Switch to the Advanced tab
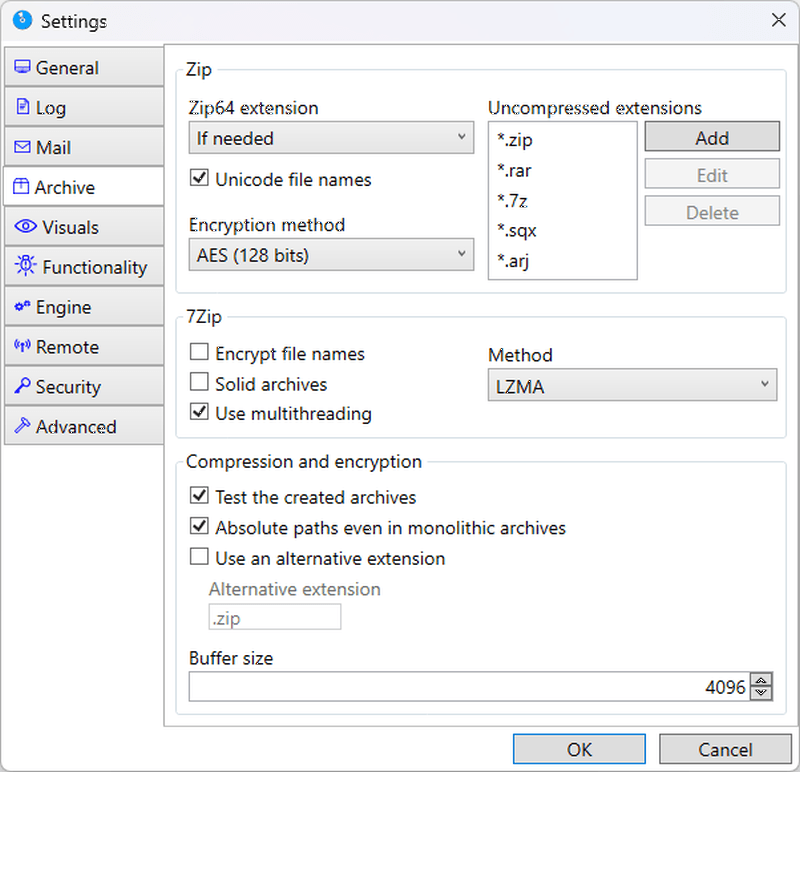This screenshot has height=880, width=800. (84, 426)
